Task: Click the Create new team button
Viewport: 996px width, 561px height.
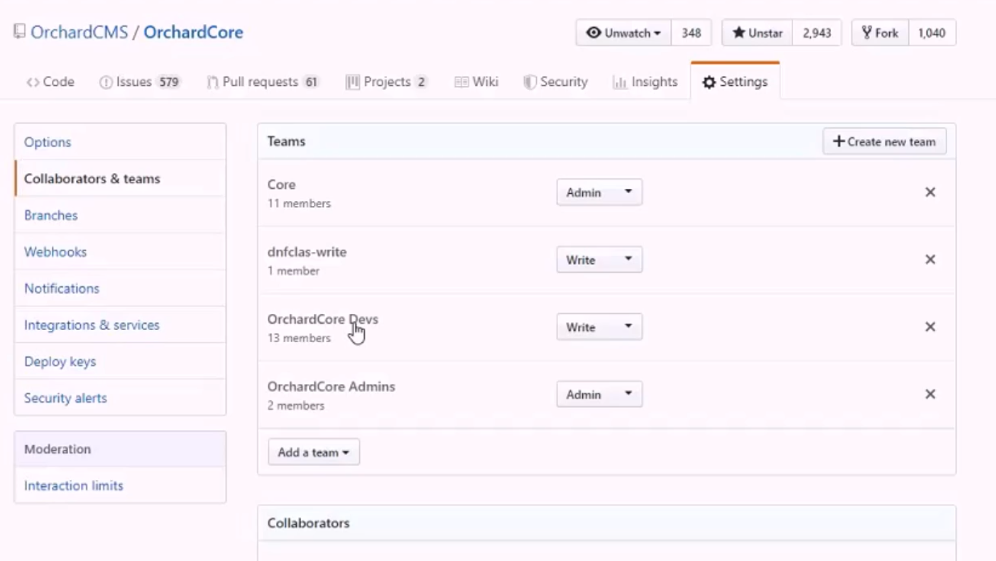Action: coord(884,141)
